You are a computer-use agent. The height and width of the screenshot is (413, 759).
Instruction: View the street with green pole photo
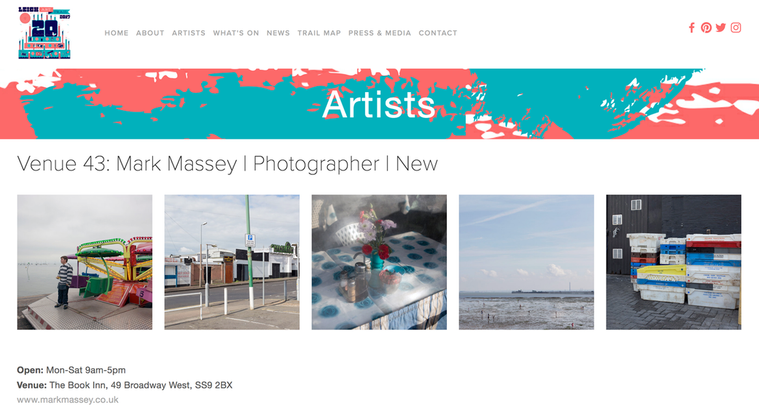[232, 262]
